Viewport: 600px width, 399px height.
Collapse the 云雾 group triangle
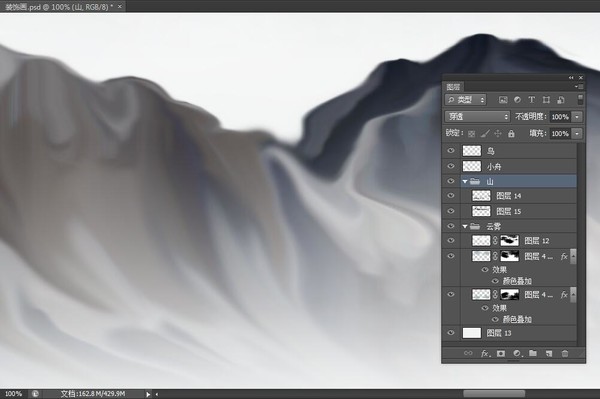click(465, 226)
